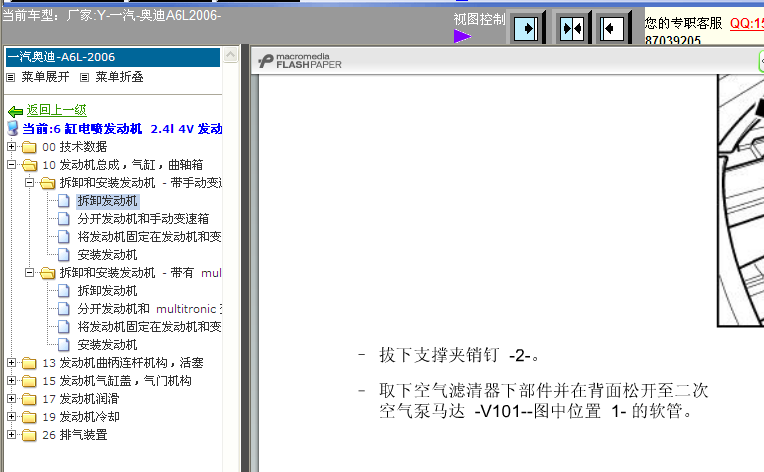
Task: Click document icon for 分开发动机和手动变速箱
Action: click(x=64, y=219)
